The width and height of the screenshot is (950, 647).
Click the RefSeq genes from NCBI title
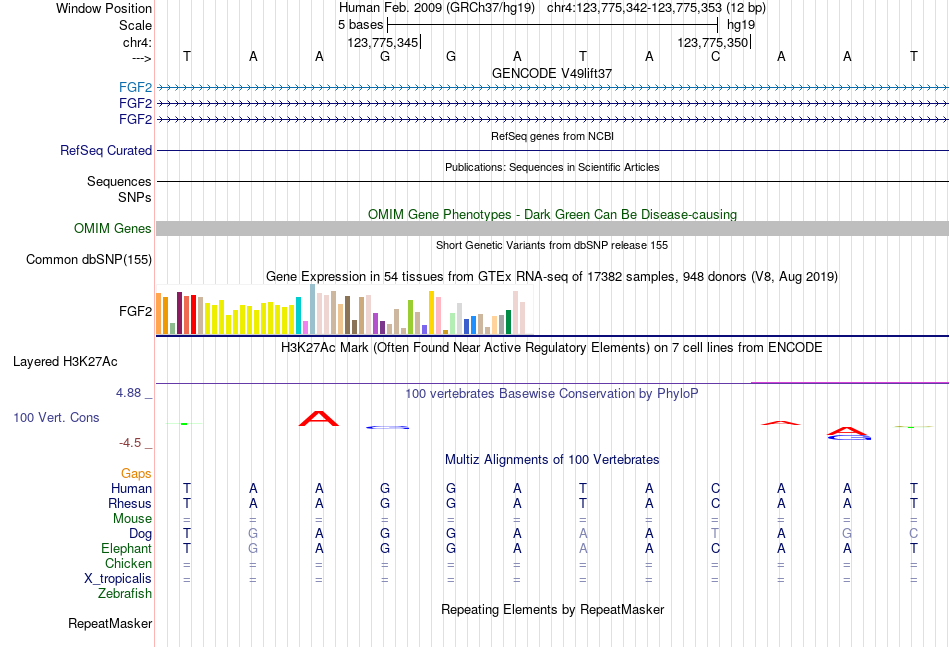(552, 136)
